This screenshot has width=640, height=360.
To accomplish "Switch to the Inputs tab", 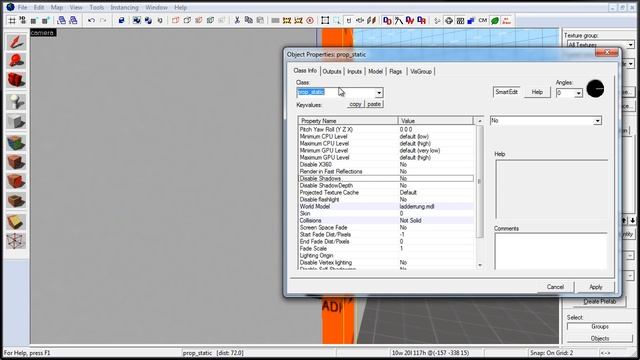I will pyautogui.click(x=354, y=71).
